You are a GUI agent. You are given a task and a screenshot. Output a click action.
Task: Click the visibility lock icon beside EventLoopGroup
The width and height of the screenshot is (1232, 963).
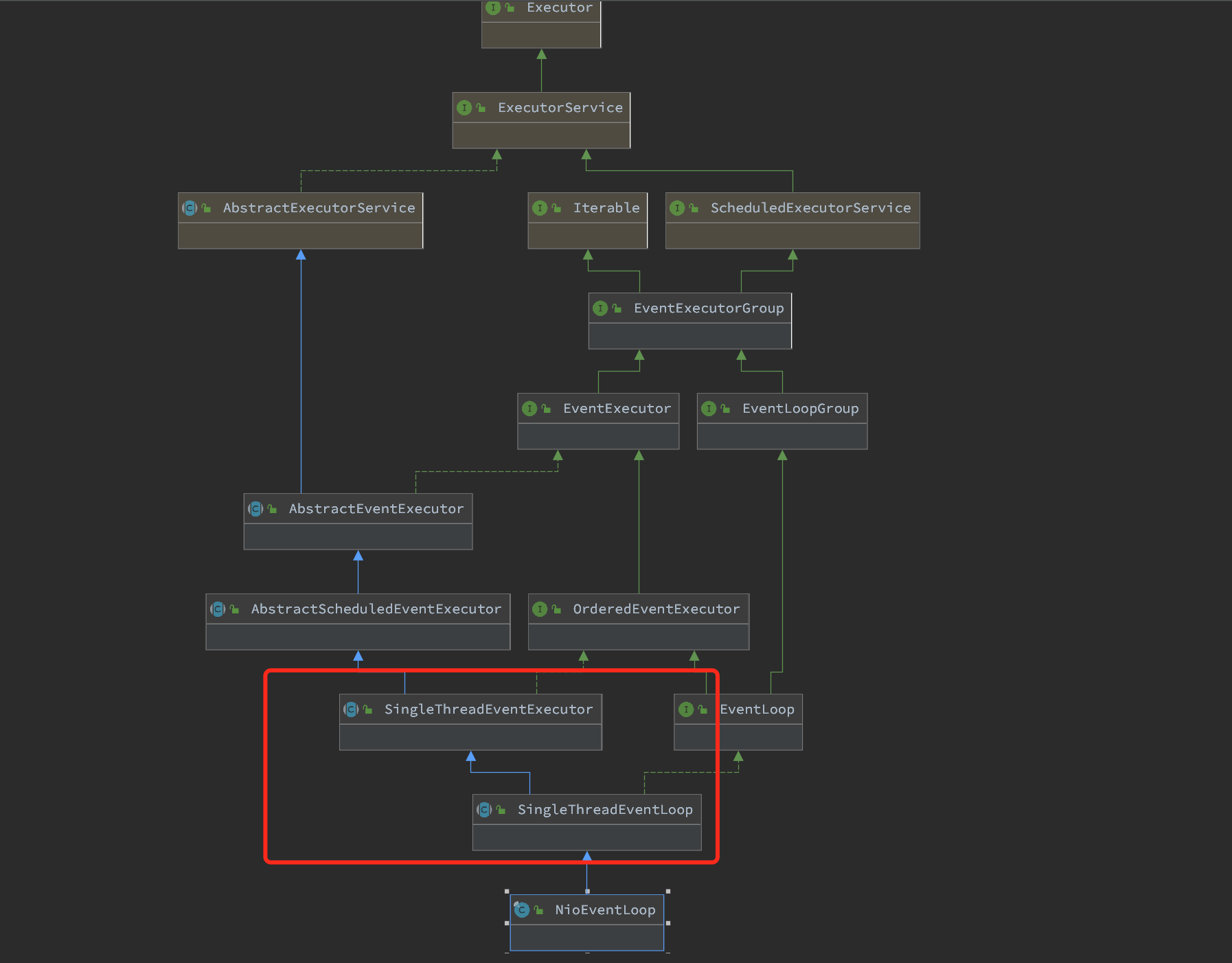point(725,409)
